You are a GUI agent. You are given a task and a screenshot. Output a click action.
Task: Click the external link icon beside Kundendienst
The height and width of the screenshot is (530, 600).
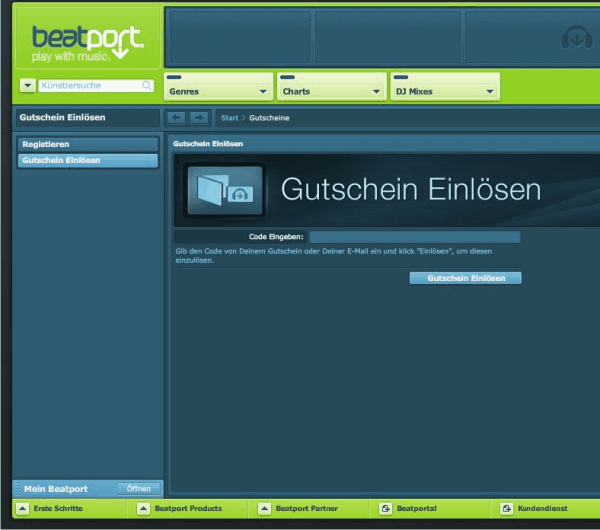coord(506,509)
